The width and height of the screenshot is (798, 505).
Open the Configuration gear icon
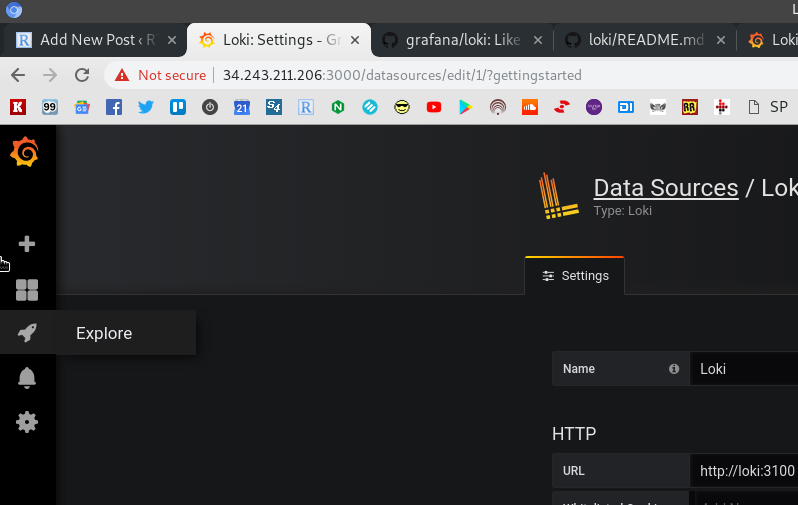27,422
